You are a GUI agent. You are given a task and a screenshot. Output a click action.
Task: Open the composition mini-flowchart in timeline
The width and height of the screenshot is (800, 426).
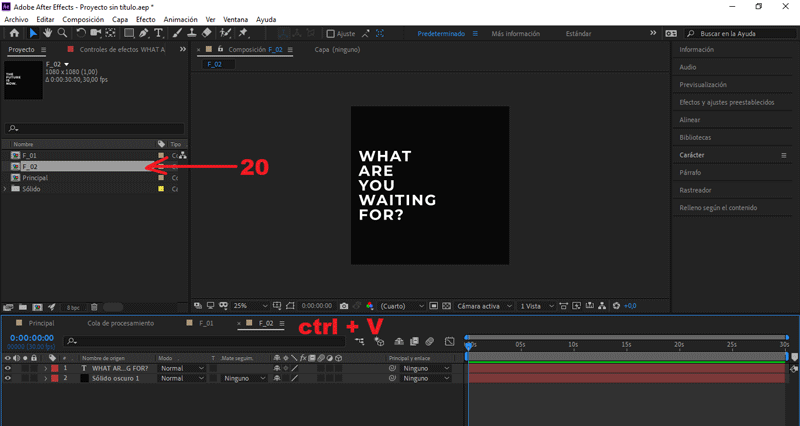[x=360, y=341]
